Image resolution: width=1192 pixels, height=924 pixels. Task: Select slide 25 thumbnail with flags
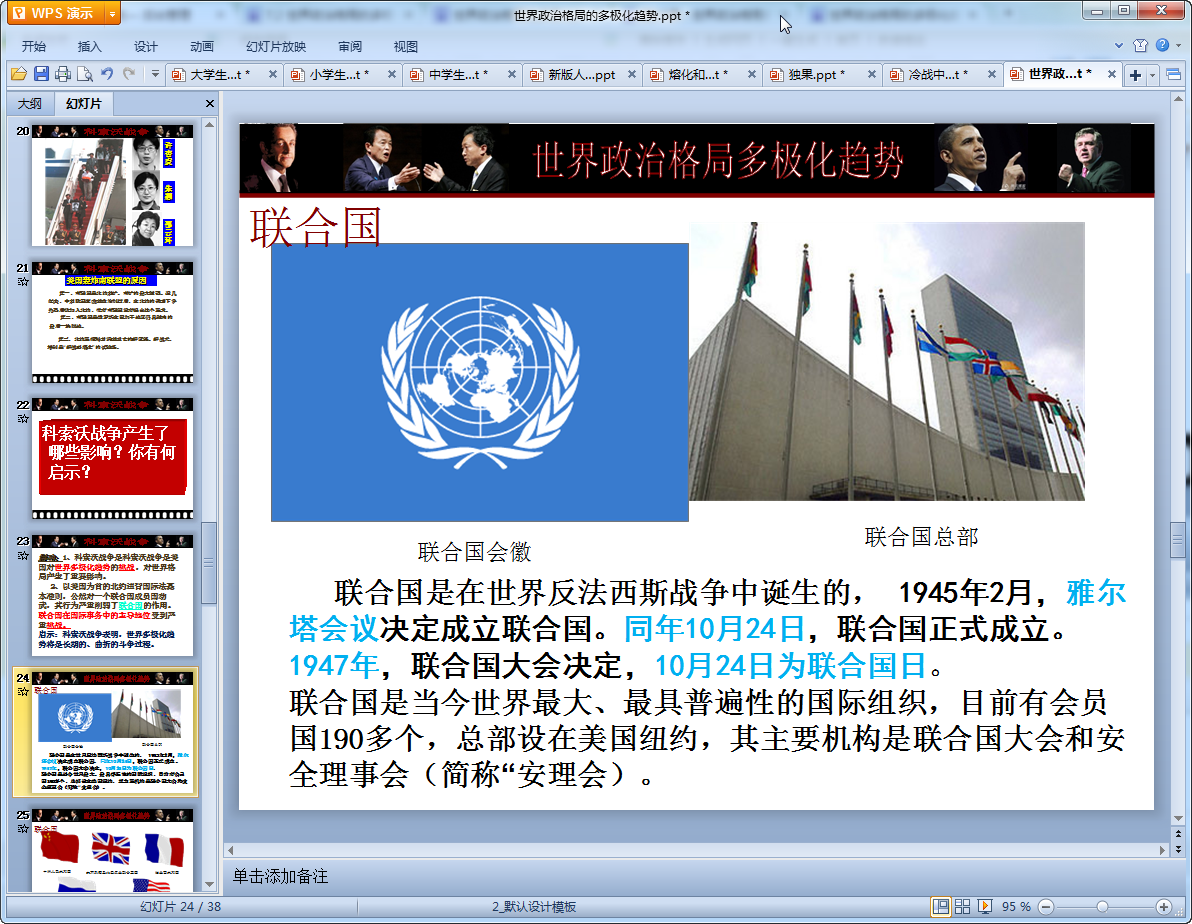pyautogui.click(x=113, y=850)
